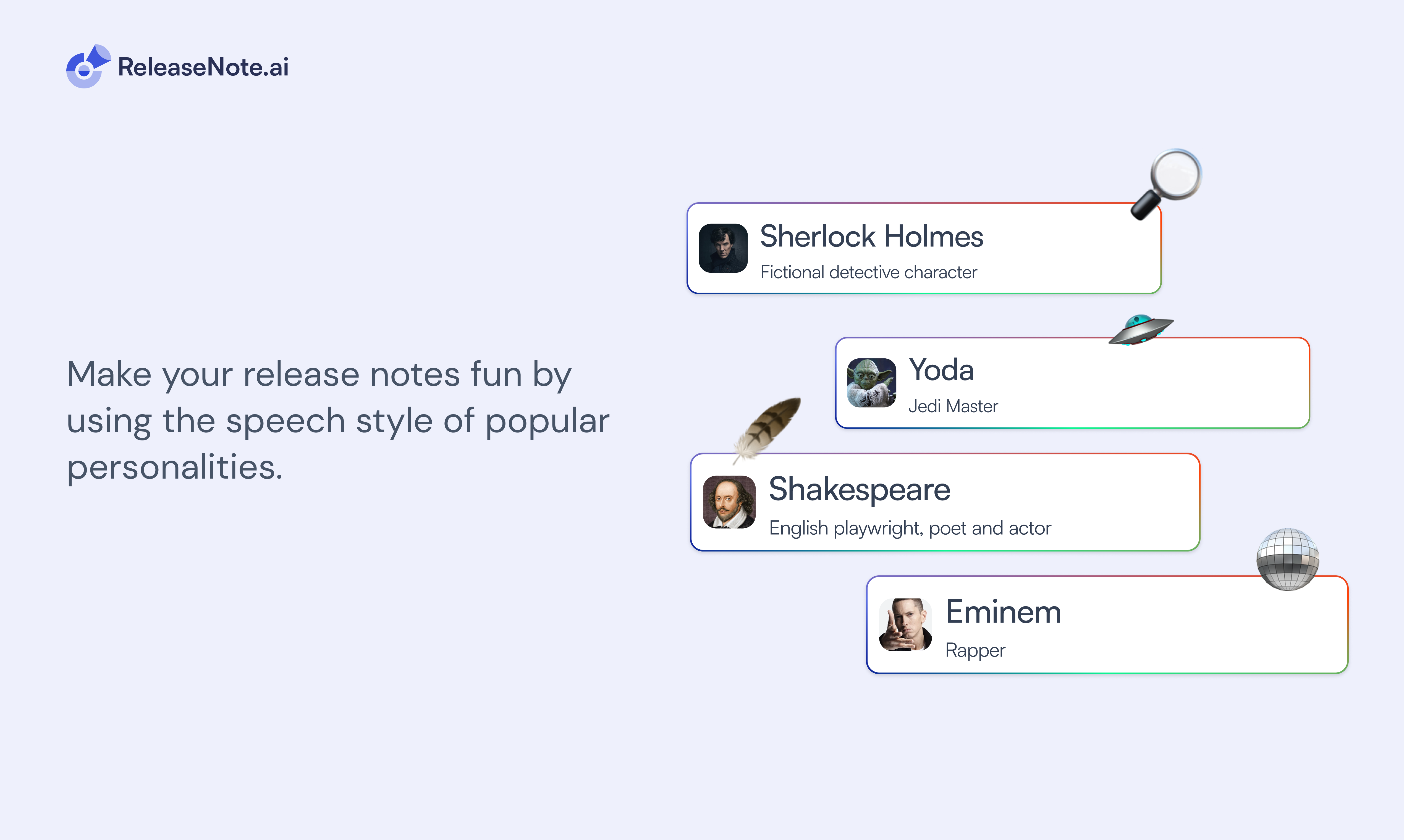1404x840 pixels.
Task: Click the 'Rapper' subtitle text
Action: (x=975, y=650)
